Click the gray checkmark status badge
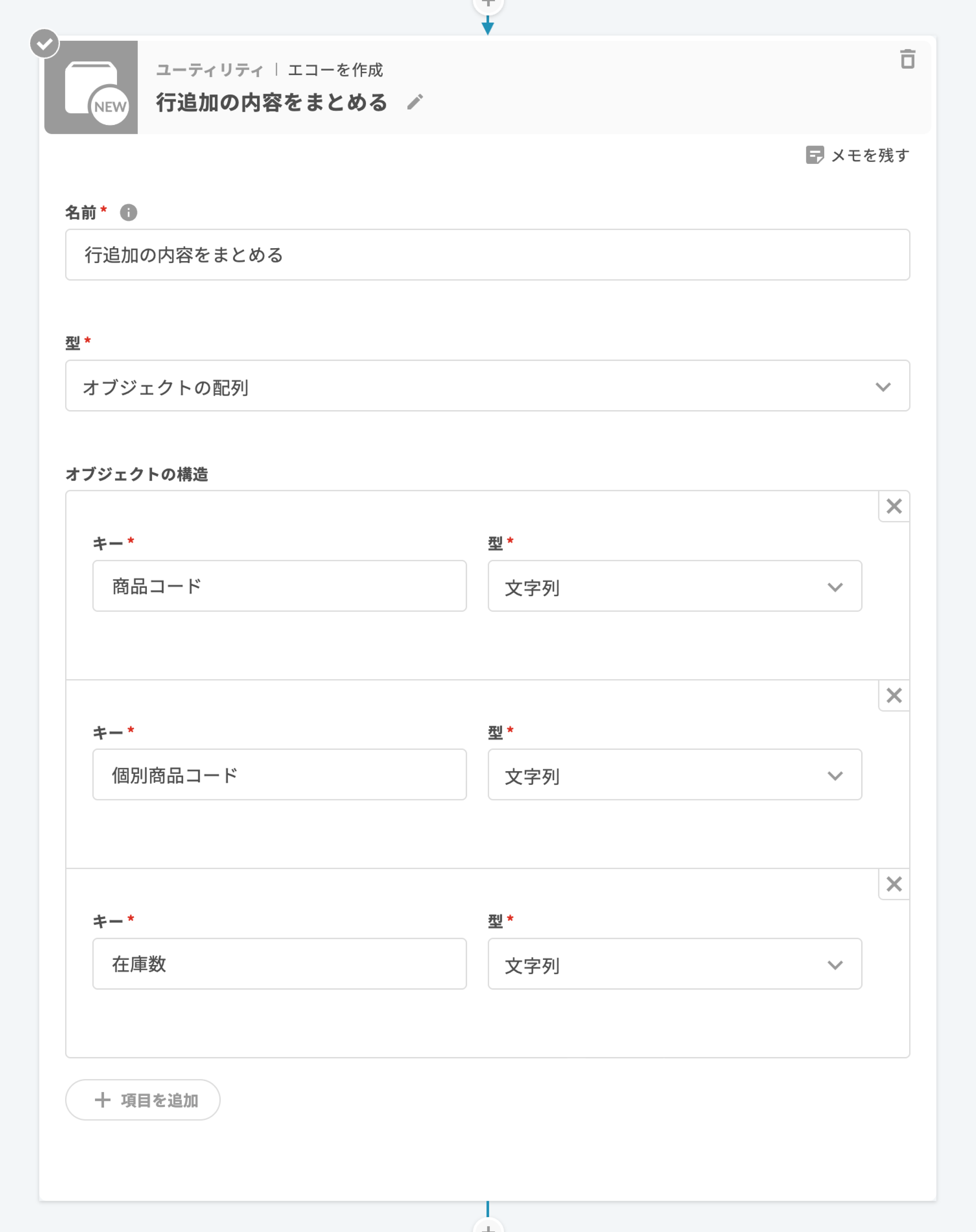This screenshot has width=976, height=1232. point(45,43)
